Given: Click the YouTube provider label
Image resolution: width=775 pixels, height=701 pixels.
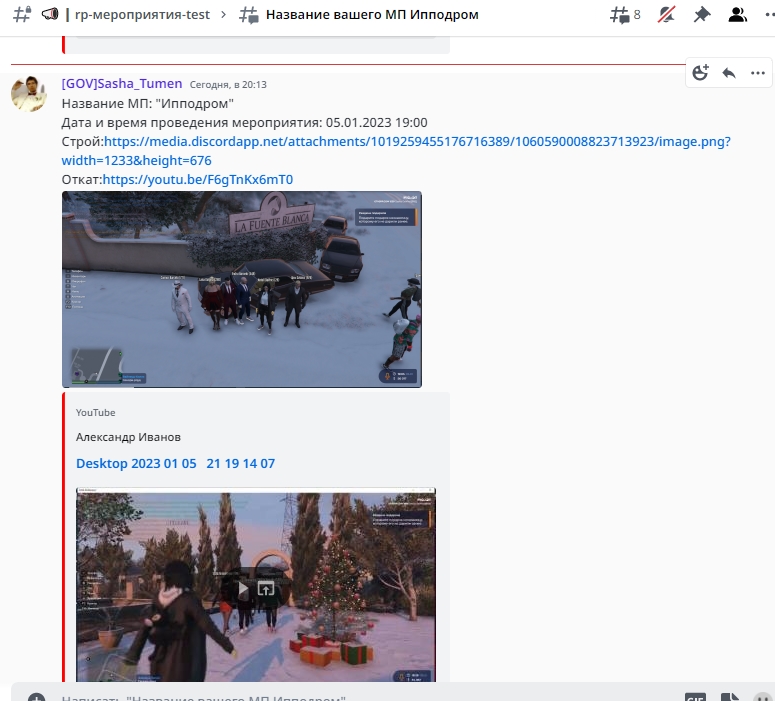Looking at the screenshot, I should click(x=95, y=413).
